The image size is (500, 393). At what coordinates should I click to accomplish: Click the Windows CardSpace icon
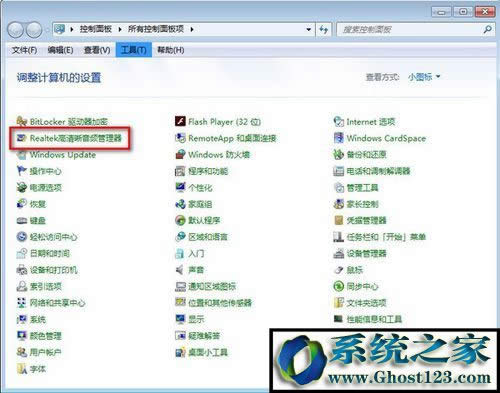tap(338, 138)
